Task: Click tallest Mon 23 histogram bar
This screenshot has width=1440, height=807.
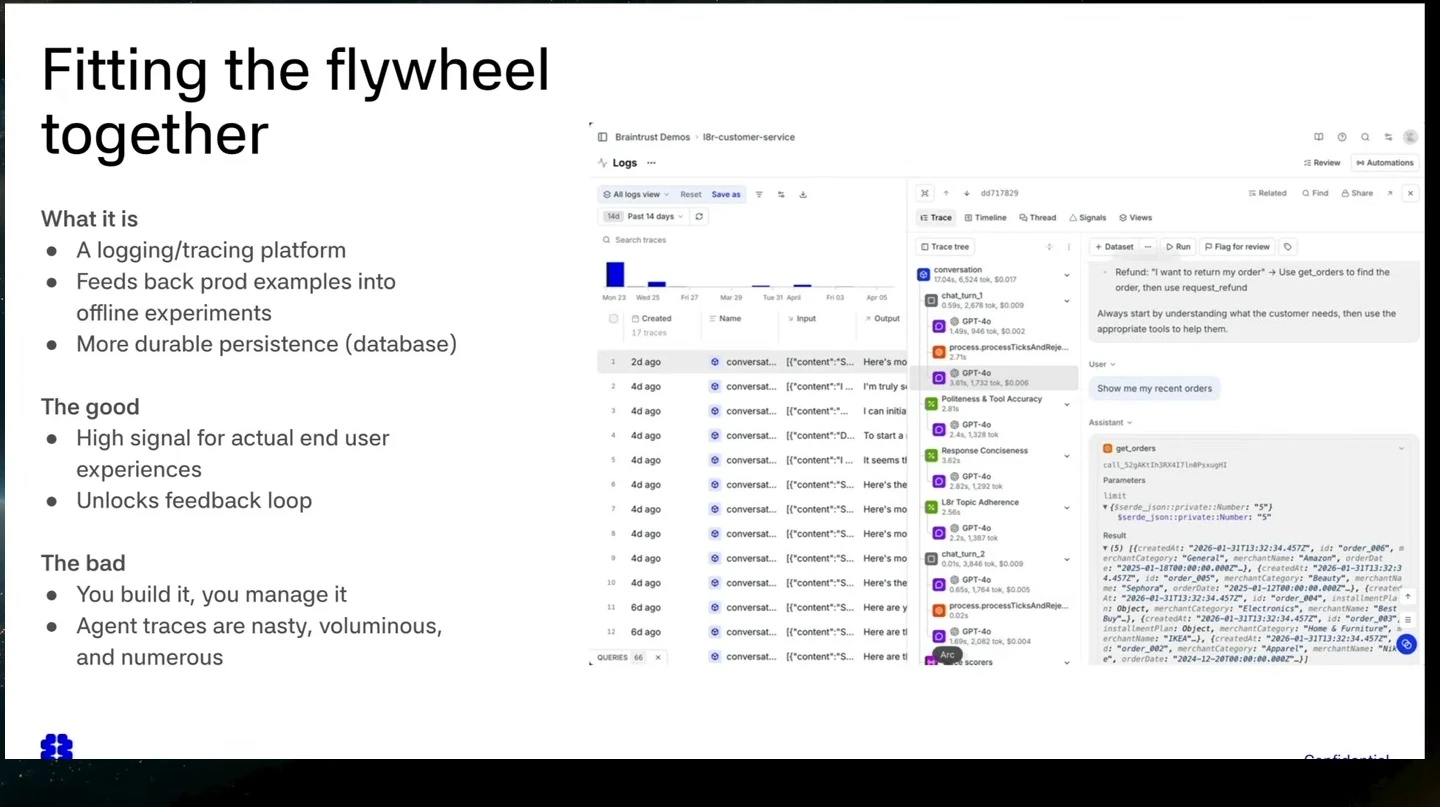Action: click(615, 274)
